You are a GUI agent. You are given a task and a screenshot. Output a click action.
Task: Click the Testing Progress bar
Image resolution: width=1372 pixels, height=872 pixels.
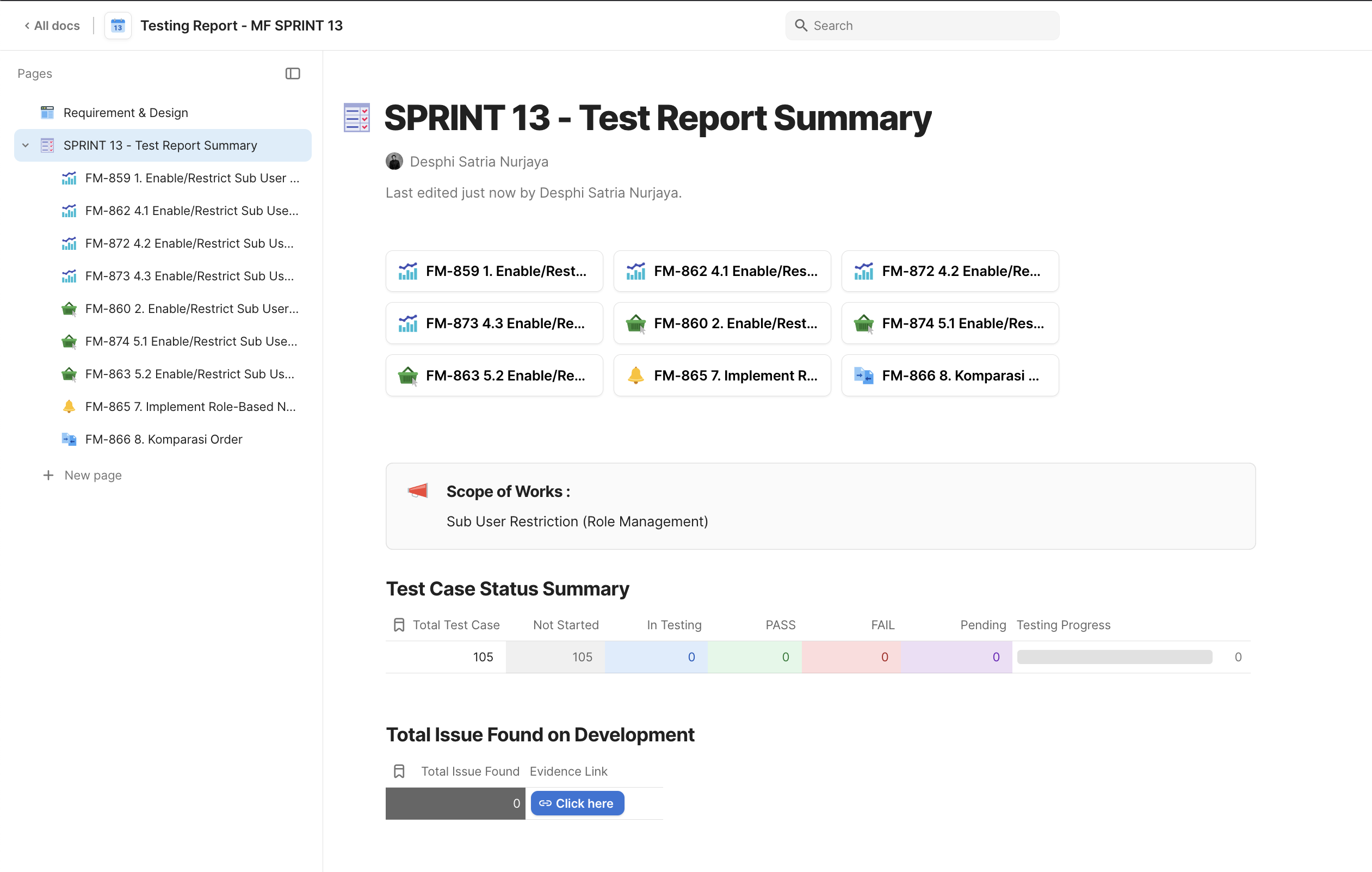(x=1114, y=657)
